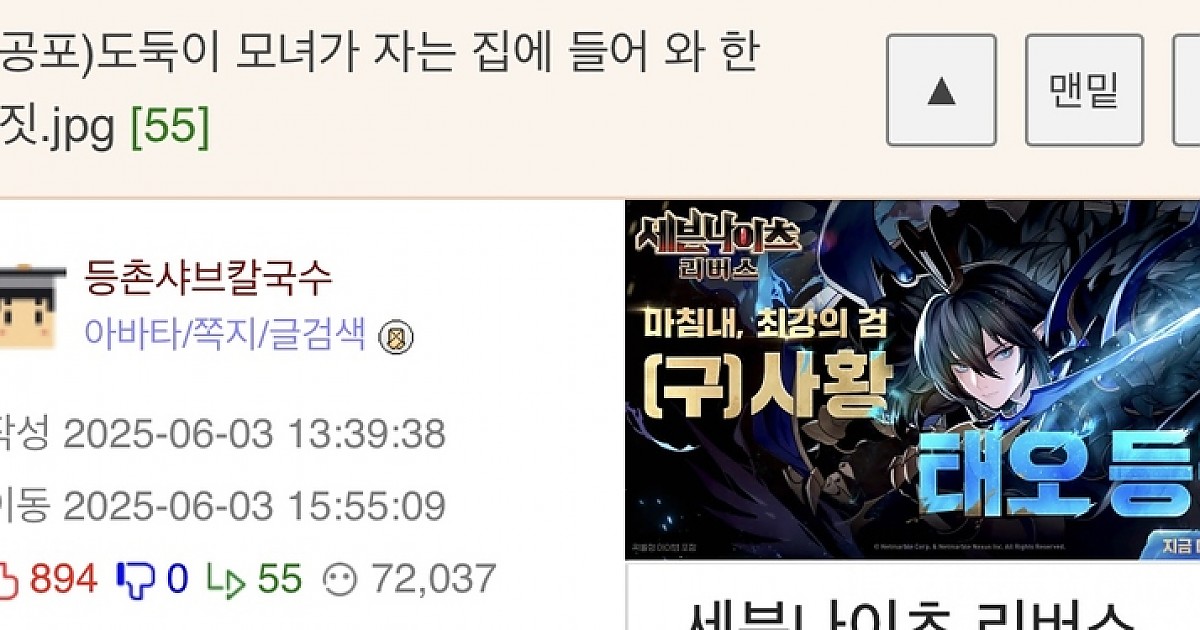Select the 이동 2025-06-03 15:55:09 timestamp
The image size is (1200, 630).
tap(222, 506)
